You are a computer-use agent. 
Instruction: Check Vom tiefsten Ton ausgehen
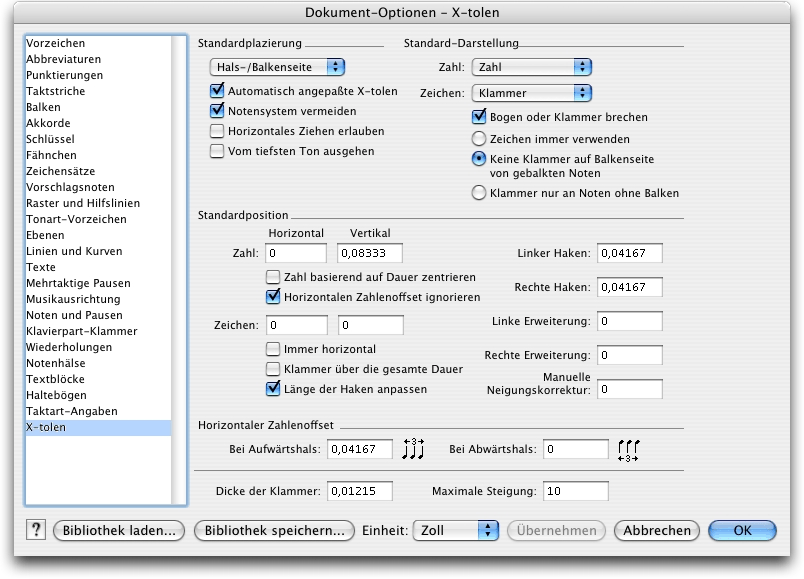[217, 151]
